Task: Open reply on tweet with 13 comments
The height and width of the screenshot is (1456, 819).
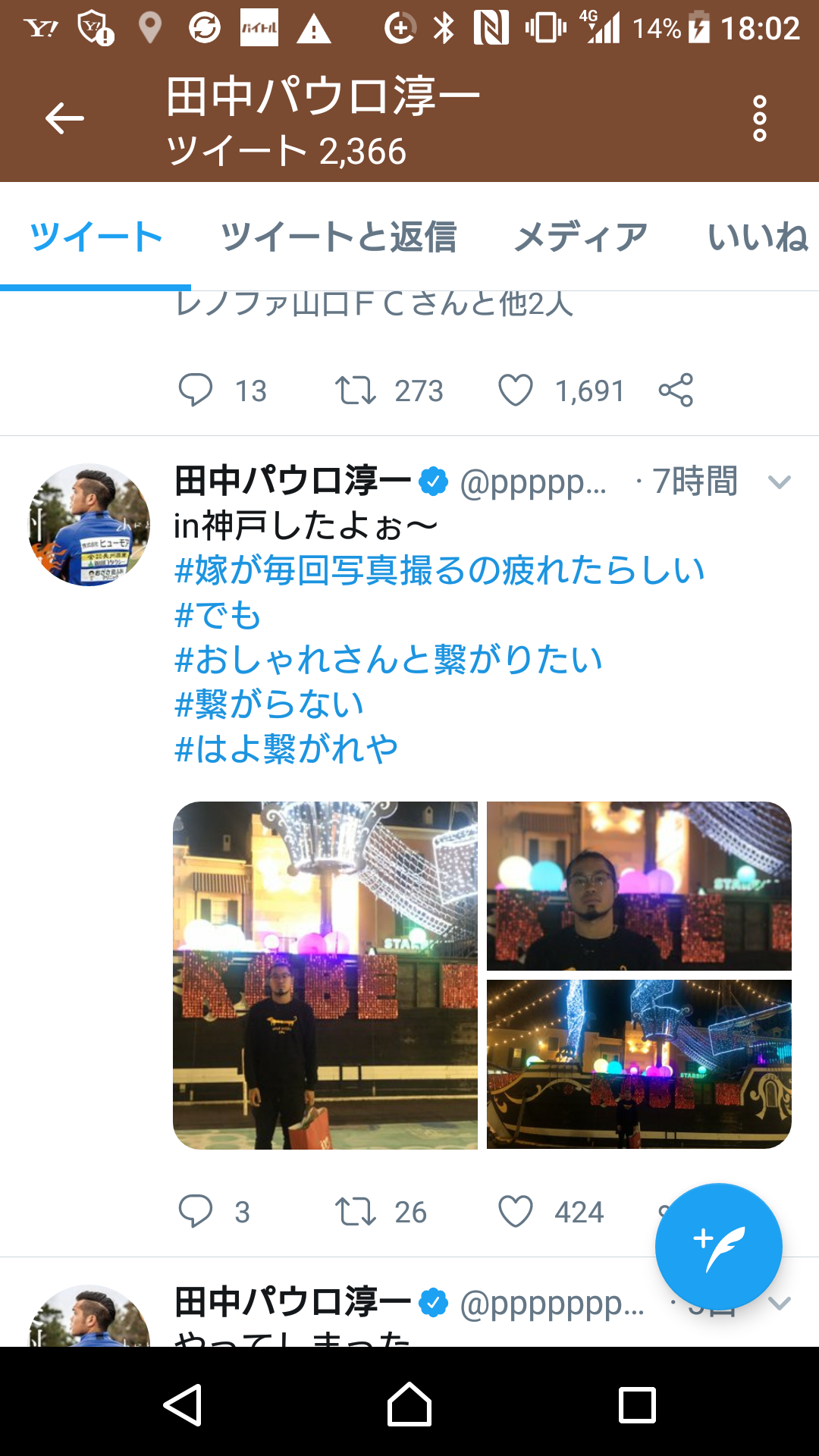Action: [x=195, y=391]
